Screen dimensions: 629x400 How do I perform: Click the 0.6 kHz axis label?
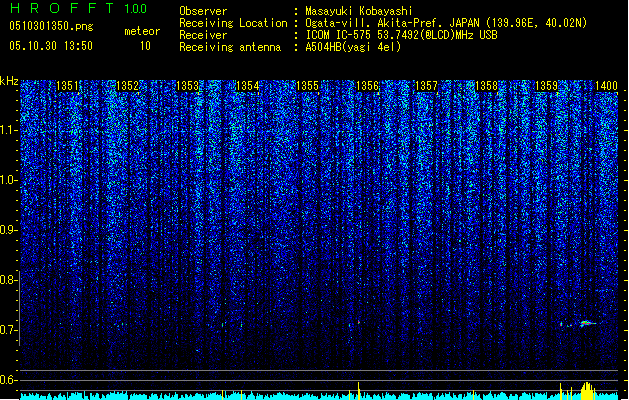click(x=7, y=380)
